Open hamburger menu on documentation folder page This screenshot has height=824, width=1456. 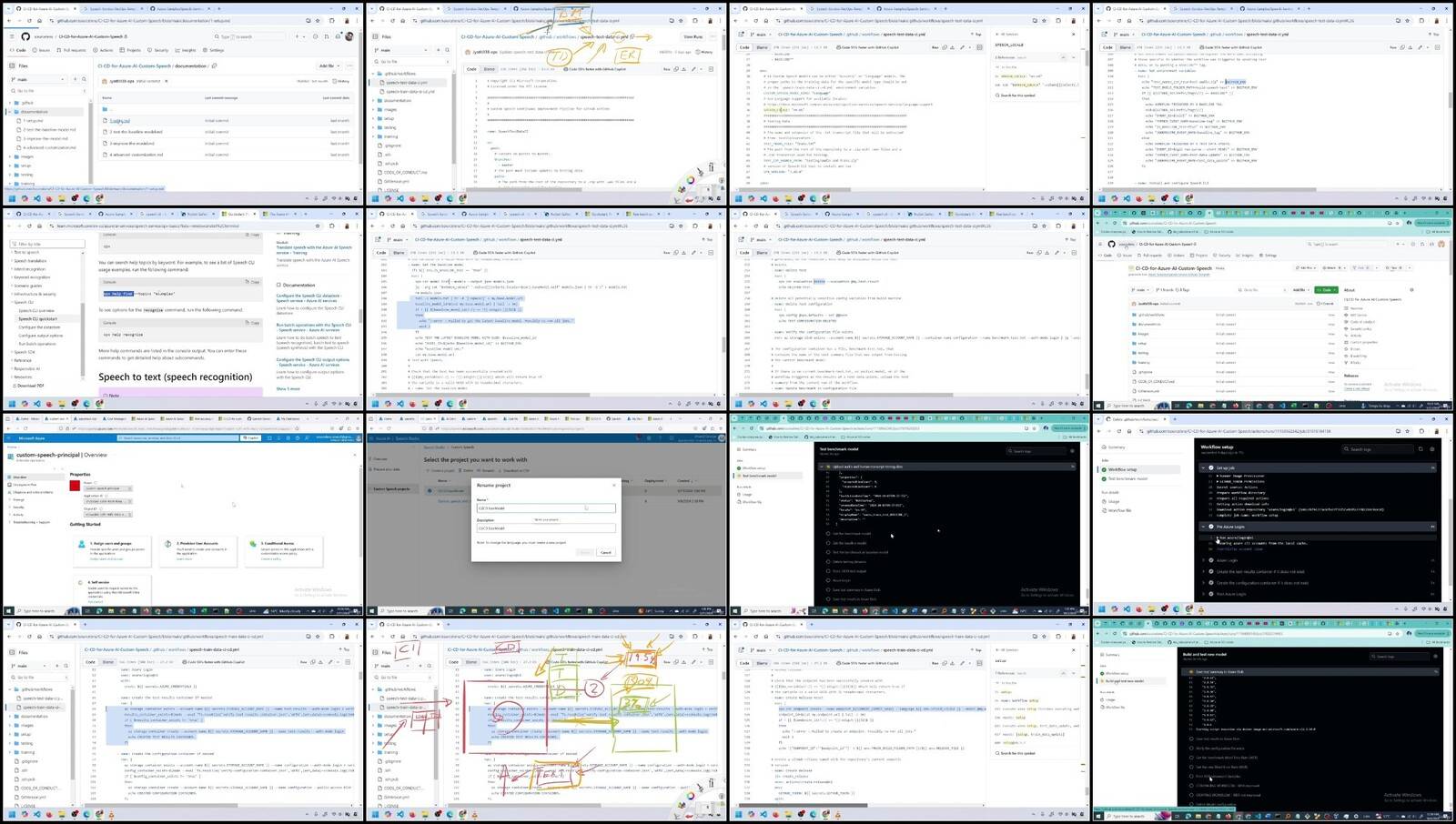coord(13,36)
